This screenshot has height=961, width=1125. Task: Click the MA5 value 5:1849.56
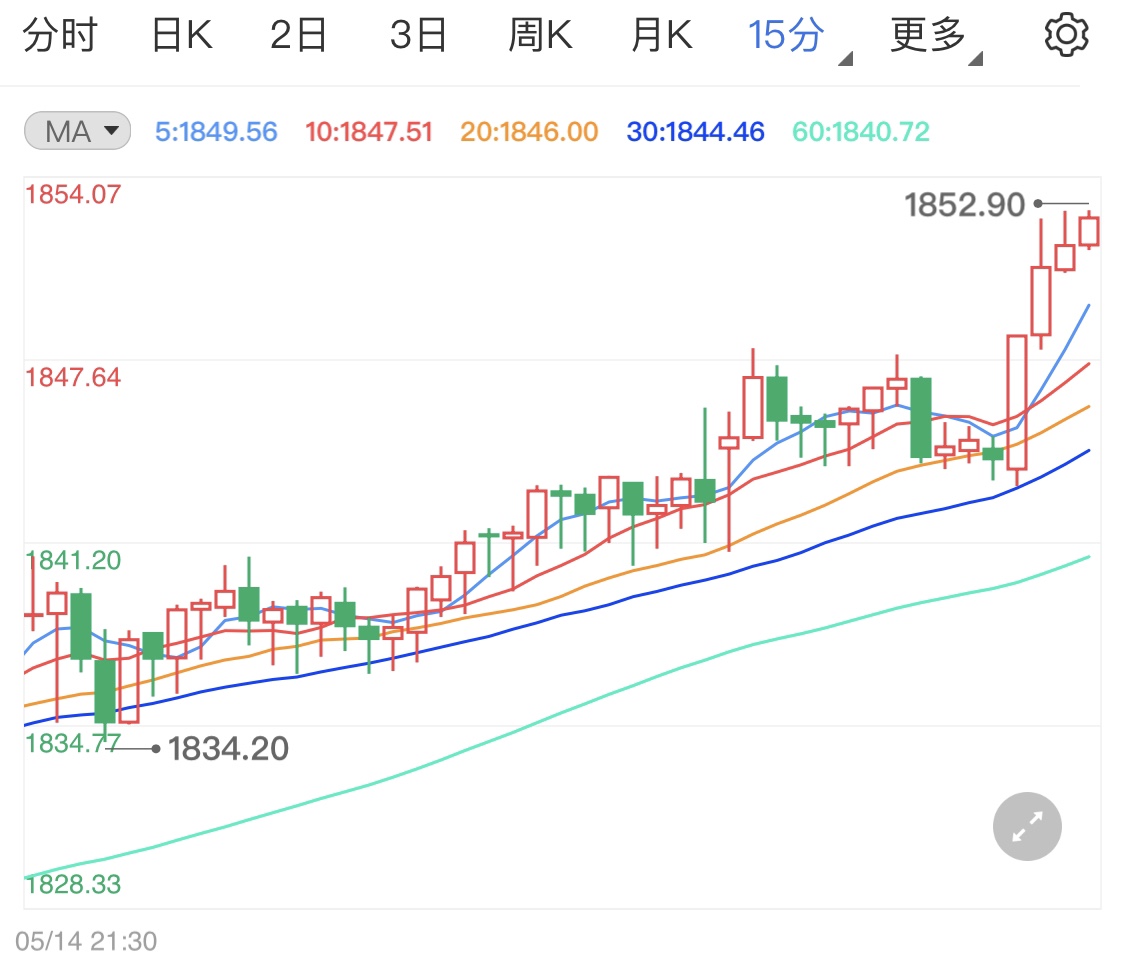click(x=216, y=131)
